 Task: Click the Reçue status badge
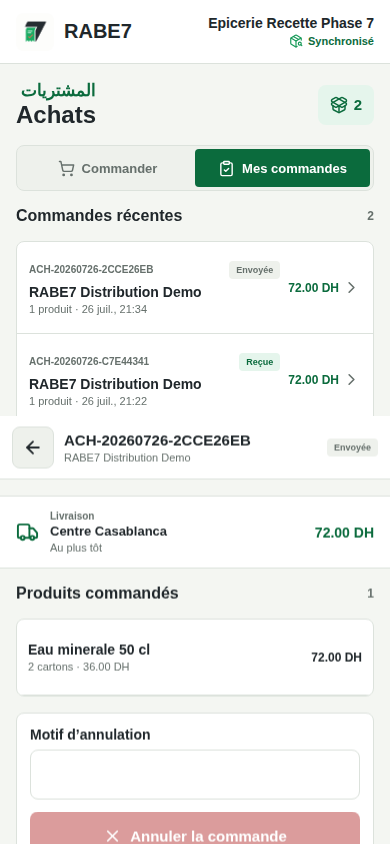[259, 362]
